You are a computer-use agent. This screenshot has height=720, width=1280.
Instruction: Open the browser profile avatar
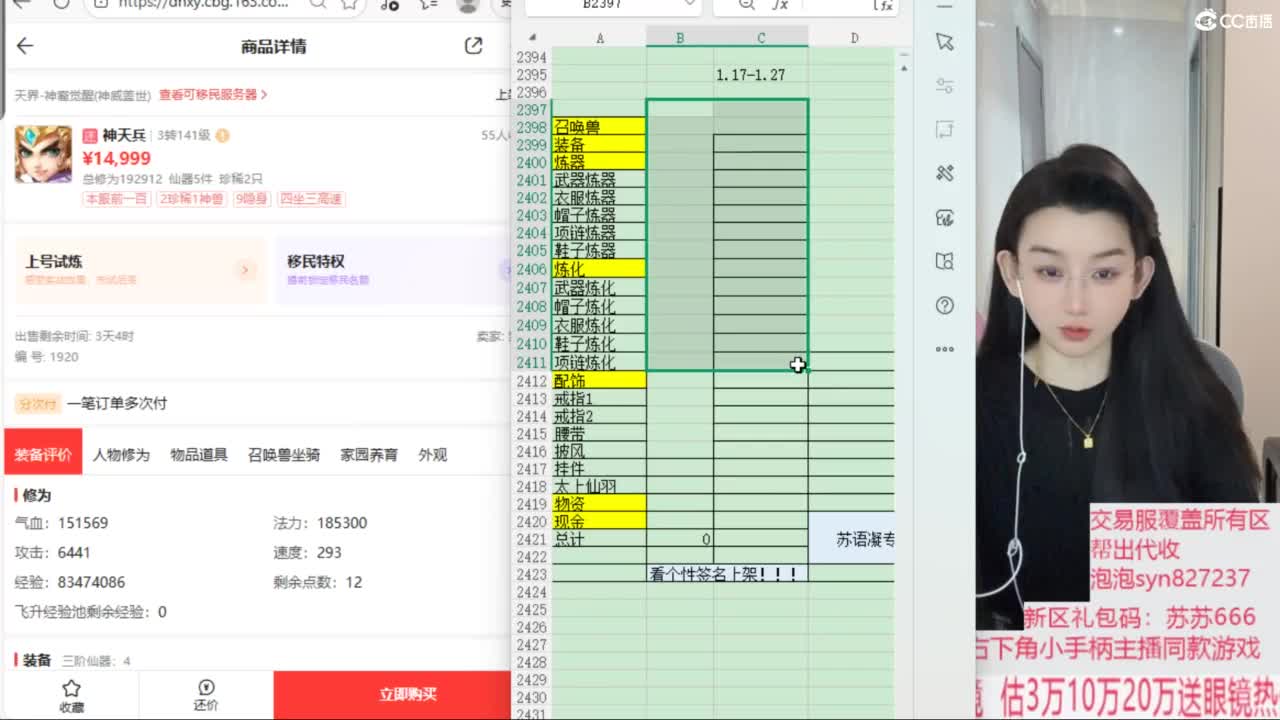coord(467,5)
